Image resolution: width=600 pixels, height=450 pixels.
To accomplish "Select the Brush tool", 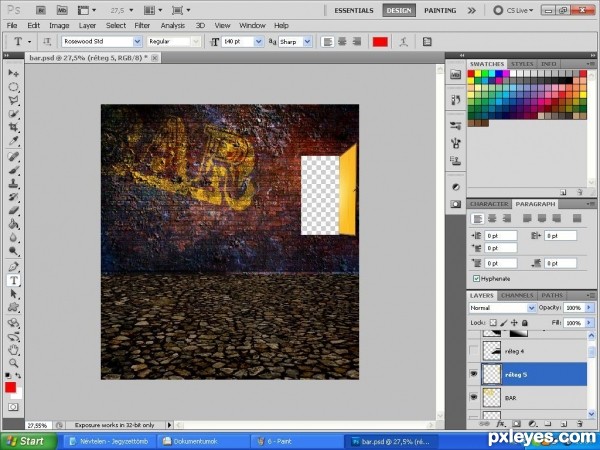I will click(x=13, y=170).
